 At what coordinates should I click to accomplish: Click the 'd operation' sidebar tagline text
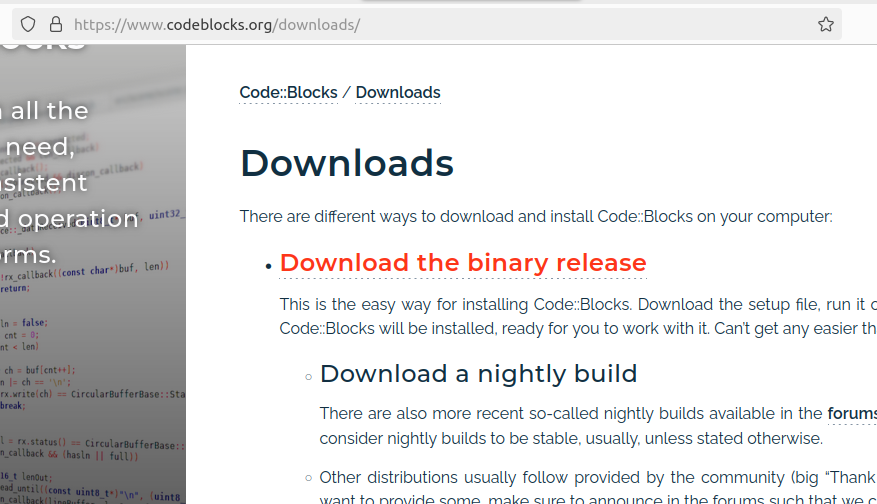click(x=69, y=219)
